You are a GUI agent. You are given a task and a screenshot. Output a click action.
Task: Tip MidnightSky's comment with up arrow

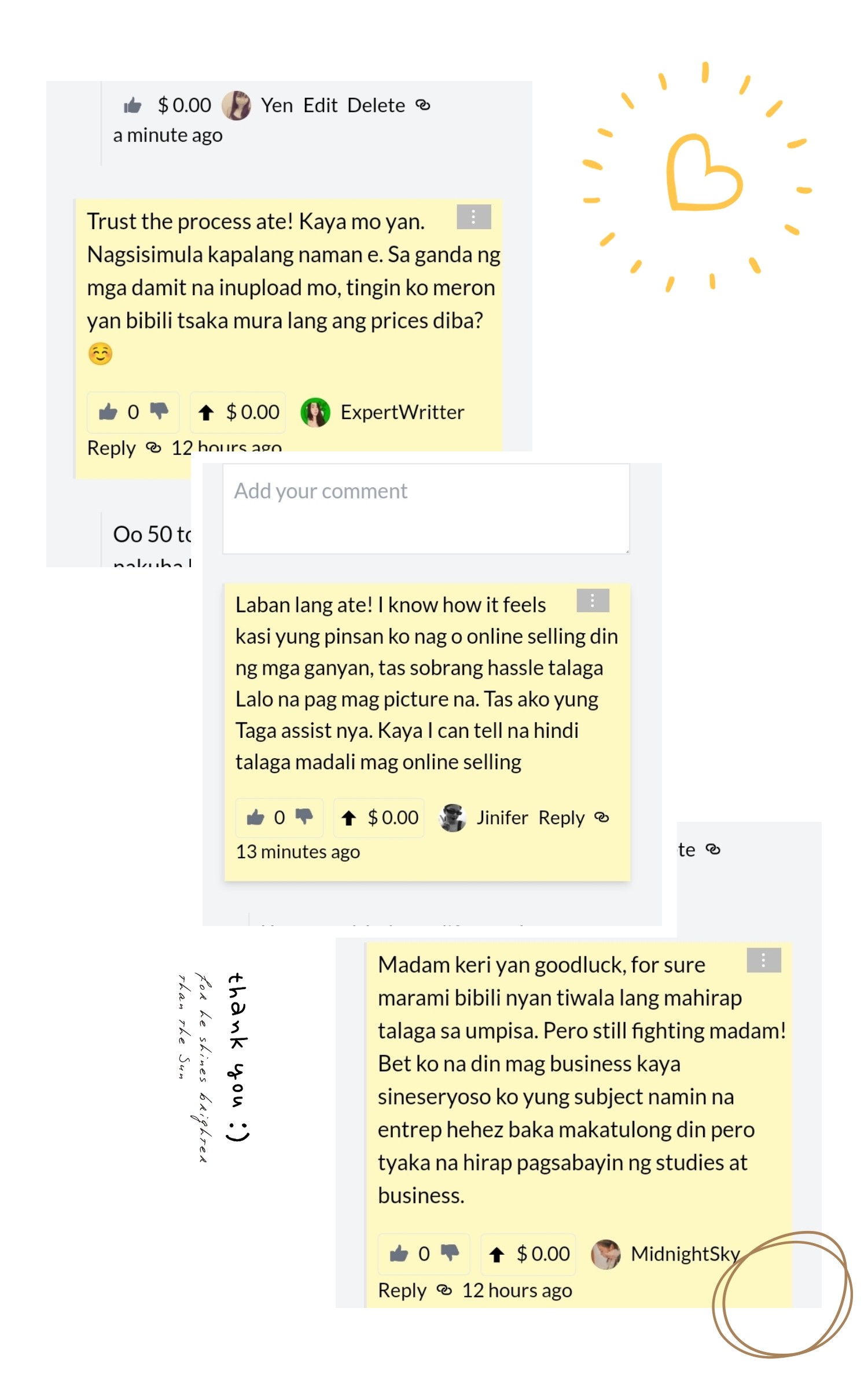coord(496,1254)
